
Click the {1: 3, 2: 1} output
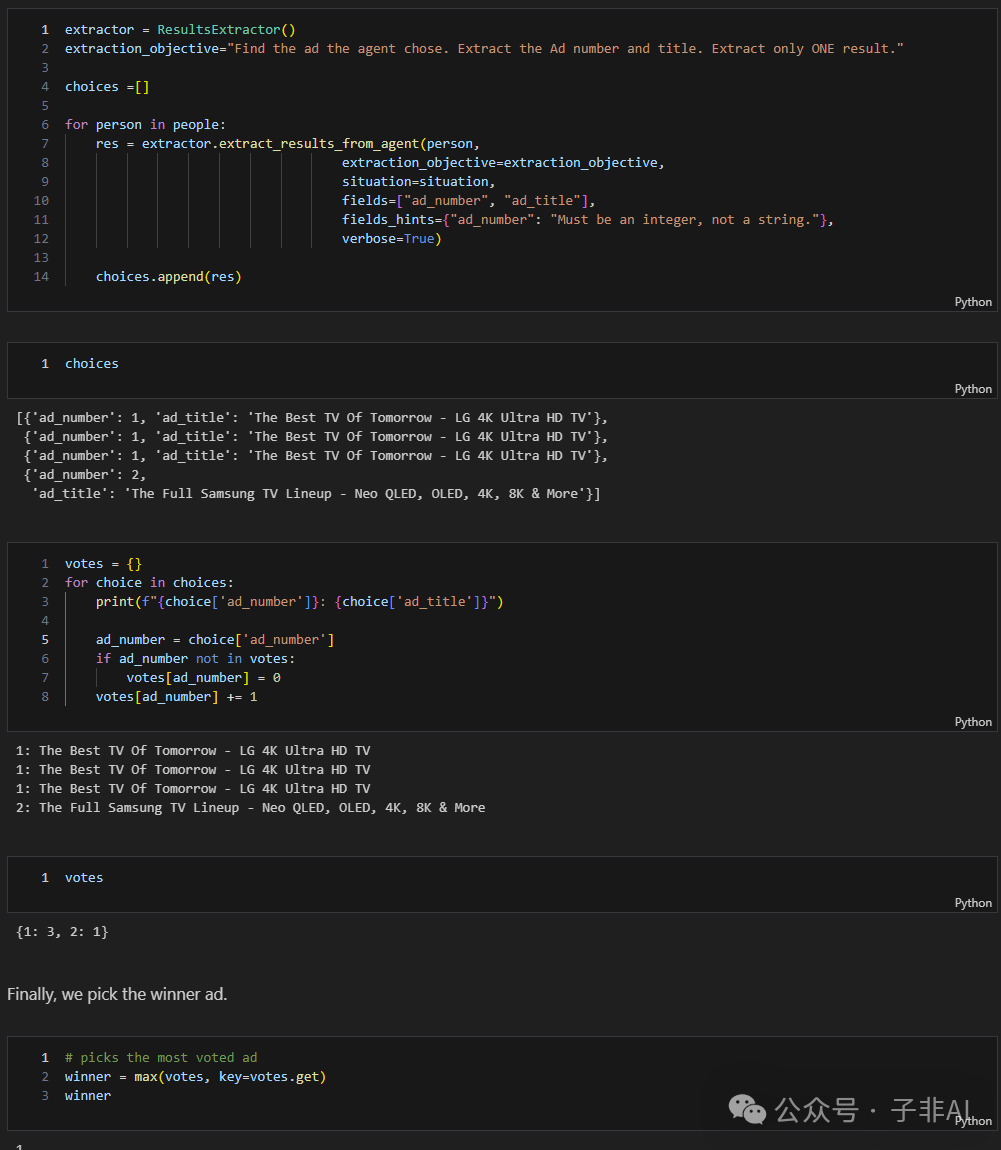coord(62,932)
